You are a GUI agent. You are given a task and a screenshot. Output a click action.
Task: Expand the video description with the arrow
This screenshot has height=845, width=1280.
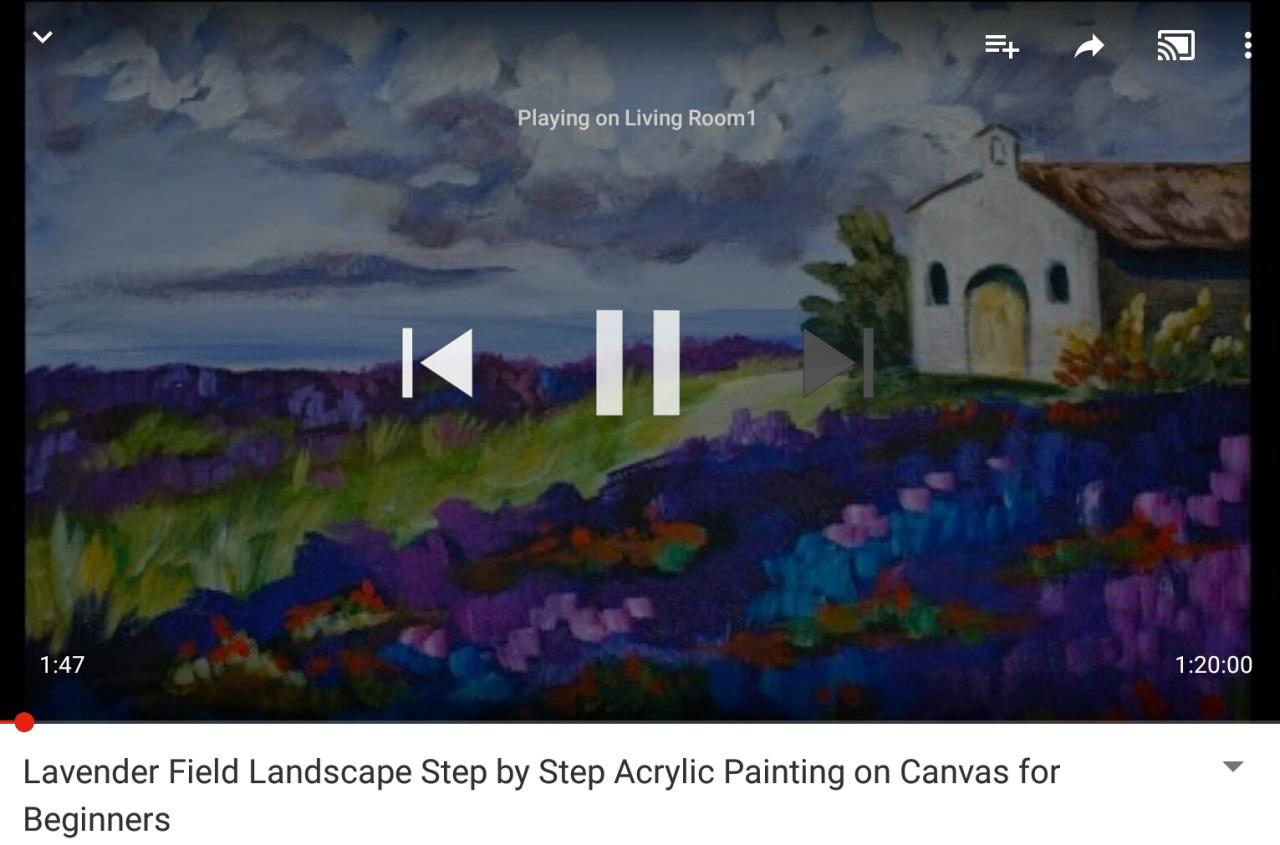[x=1233, y=767]
